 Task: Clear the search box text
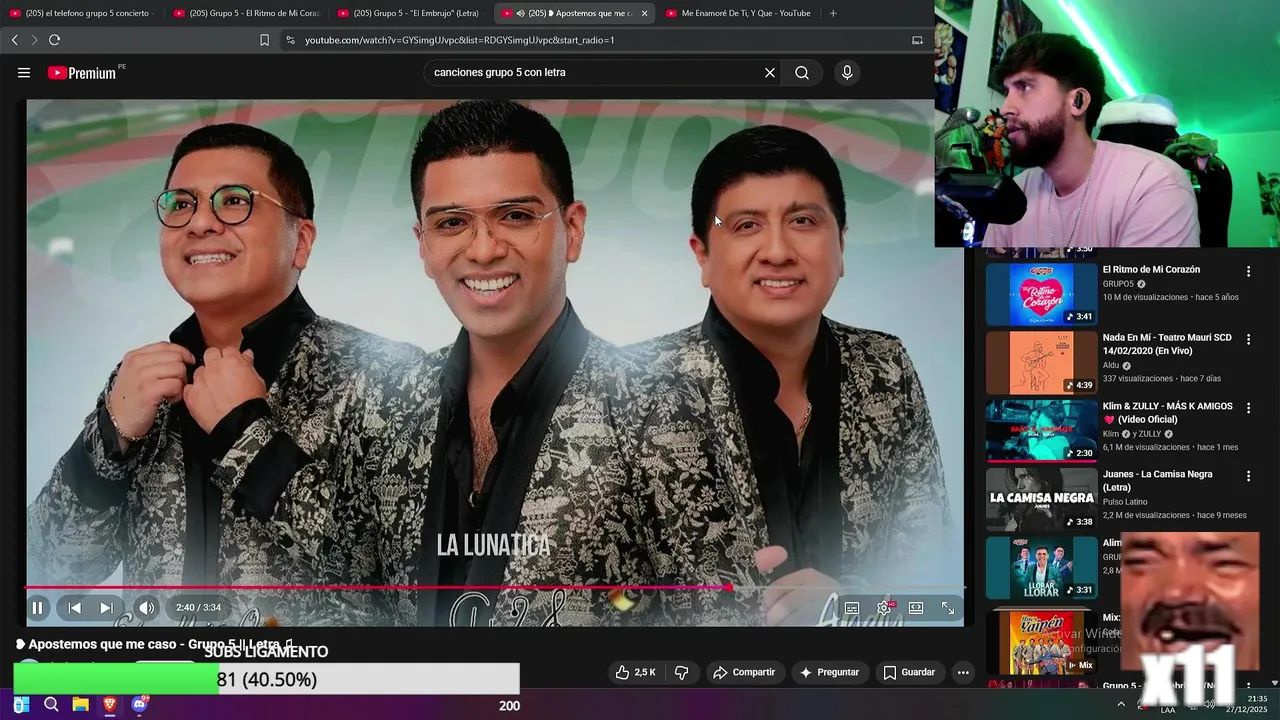coord(770,72)
